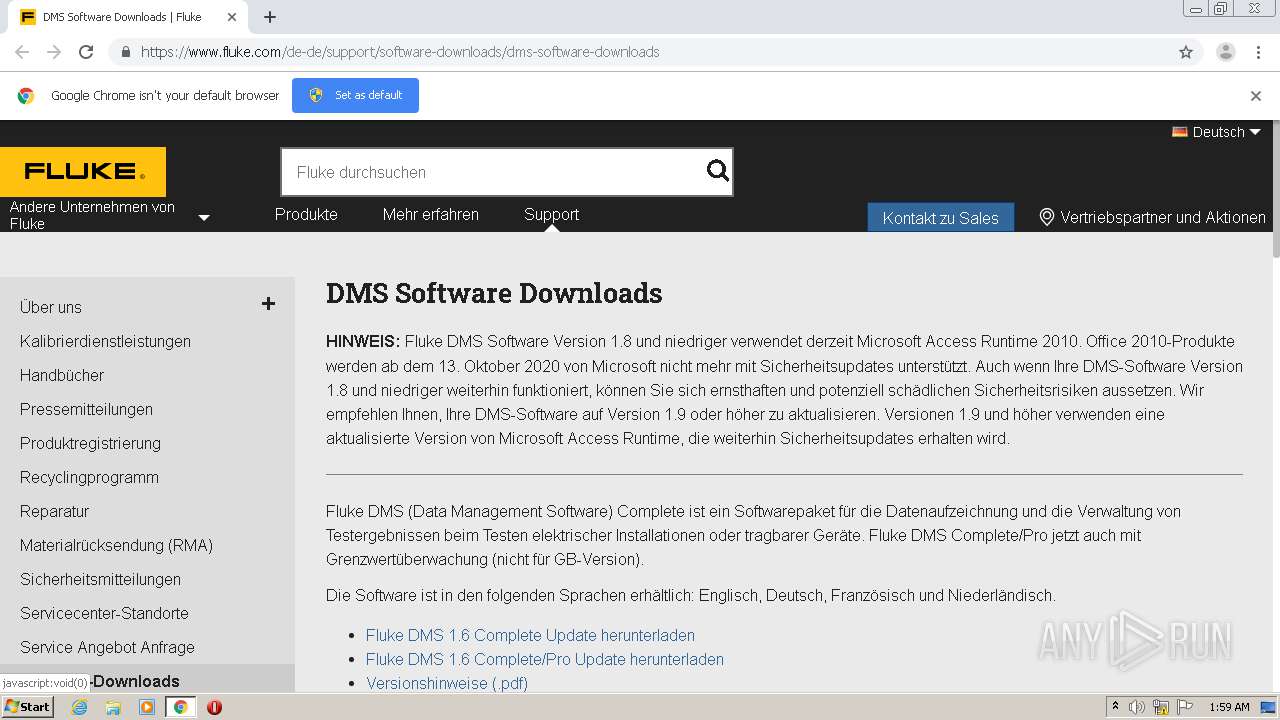Image resolution: width=1280 pixels, height=720 pixels.
Task: Click the taskbar clock 1:59 AM
Action: click(x=1229, y=707)
